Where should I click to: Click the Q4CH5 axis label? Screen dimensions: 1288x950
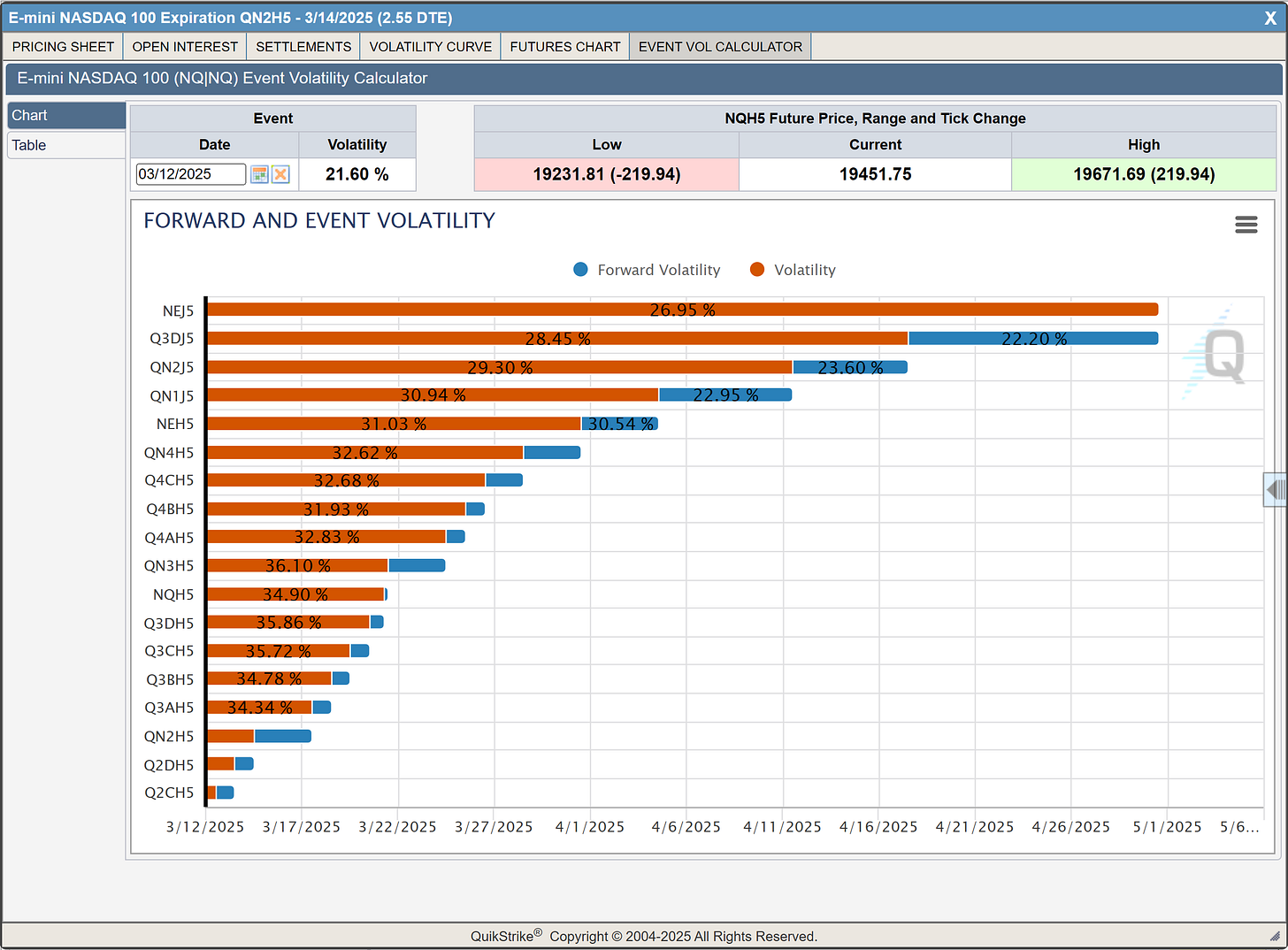click(x=169, y=480)
